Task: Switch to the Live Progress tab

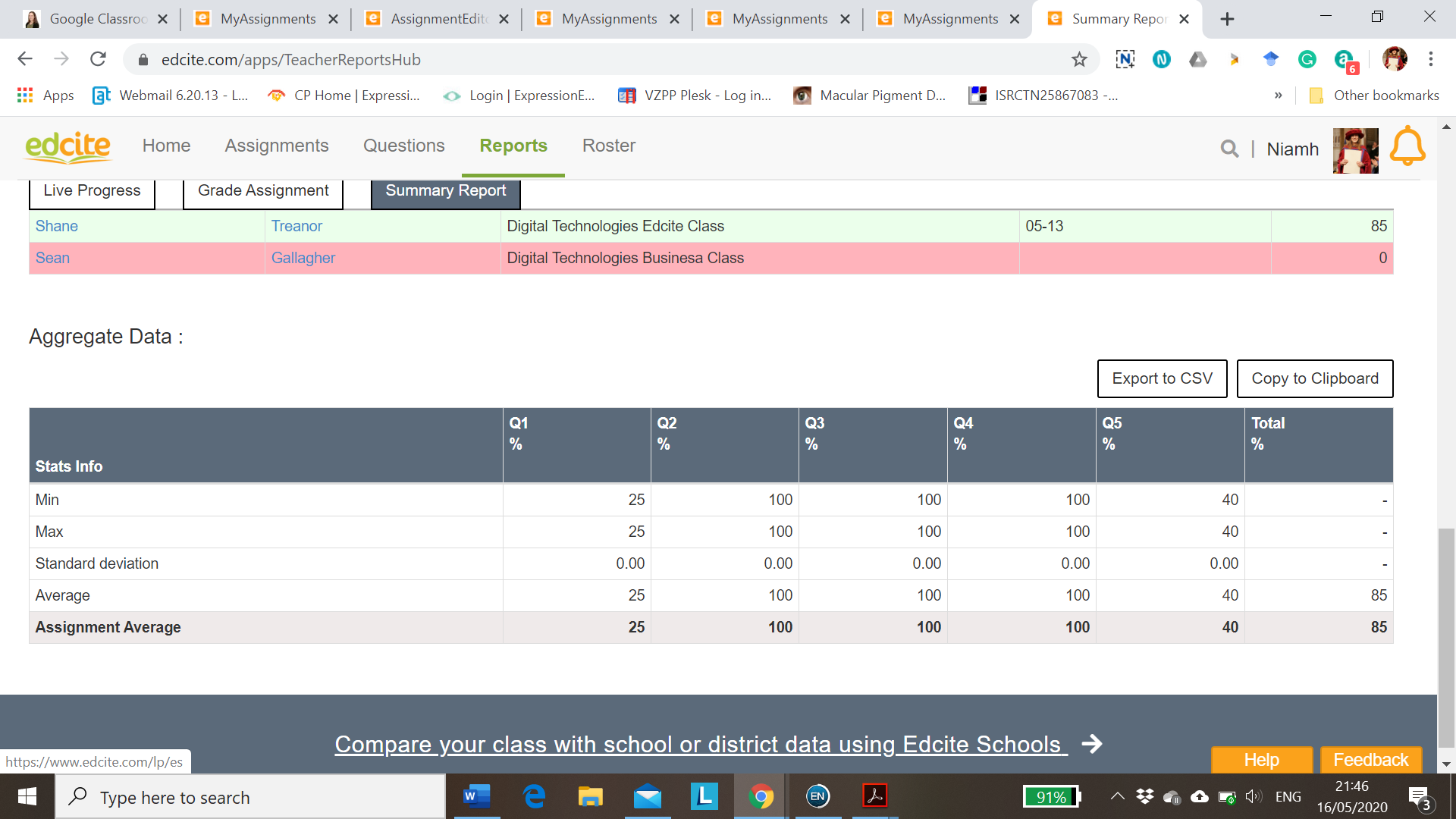Action: tap(92, 191)
